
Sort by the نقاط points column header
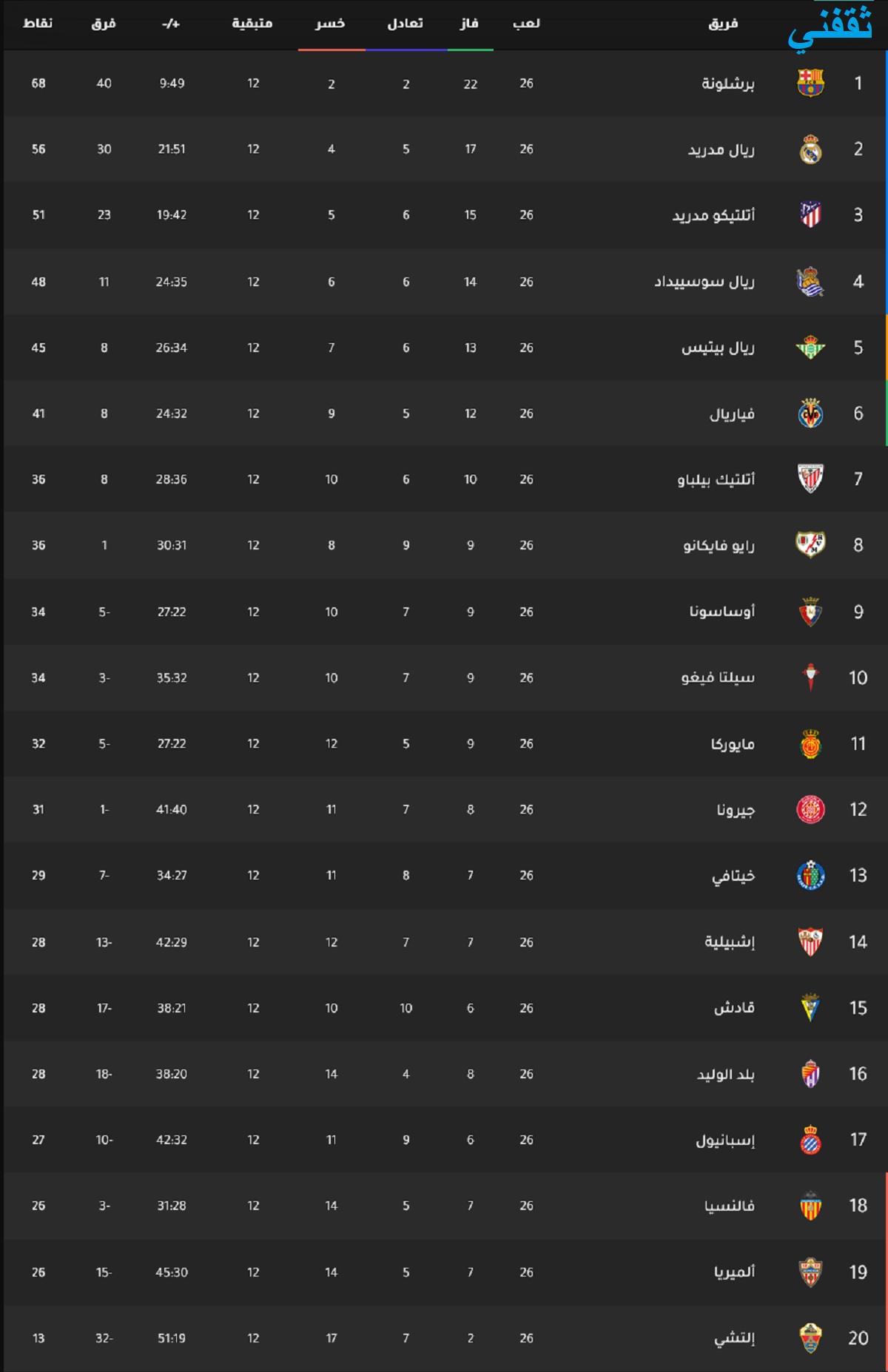pos(38,24)
